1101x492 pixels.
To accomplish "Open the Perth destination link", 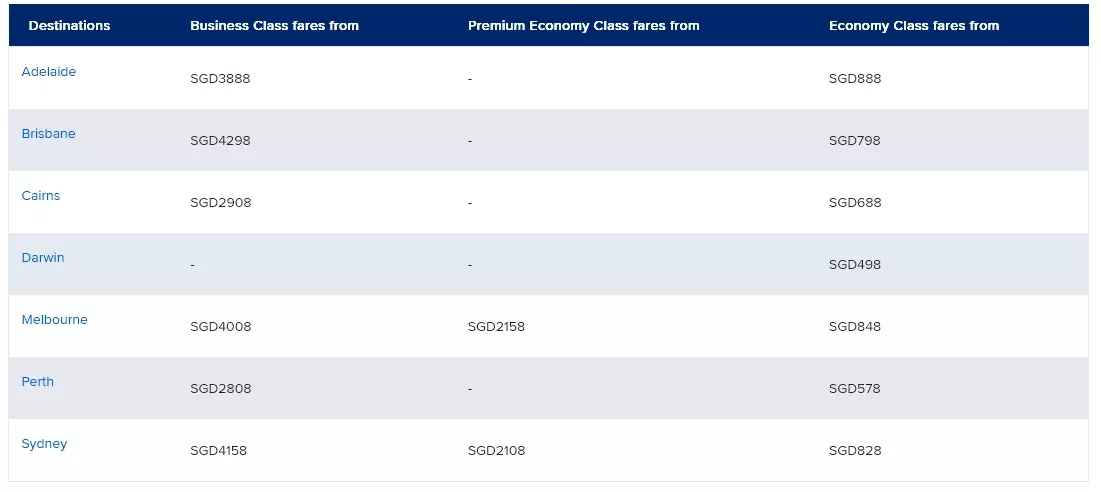I will coord(38,381).
